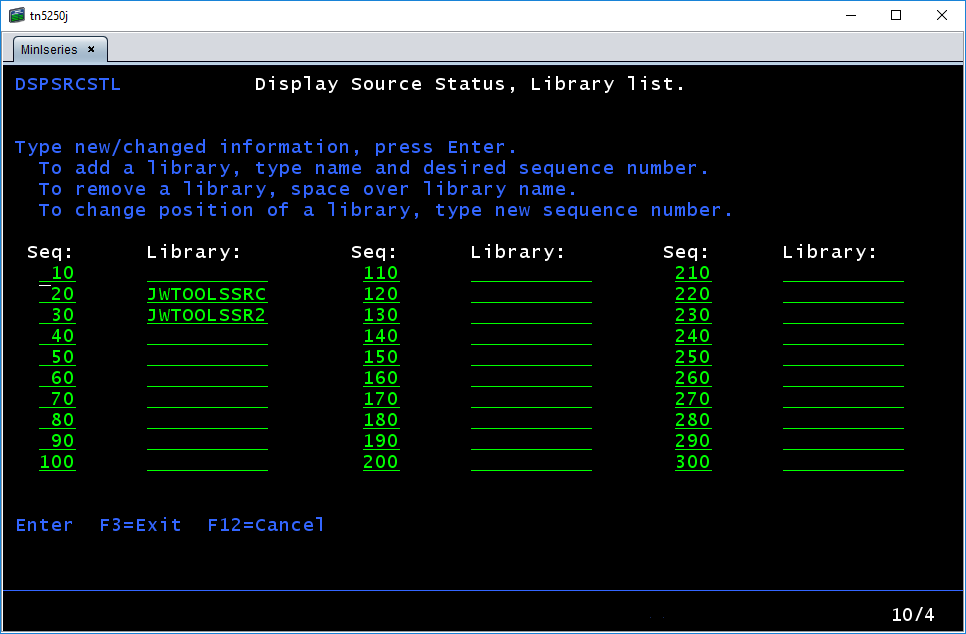Click the sequence field containing 300
Viewport: 966px width, 634px height.
point(693,461)
